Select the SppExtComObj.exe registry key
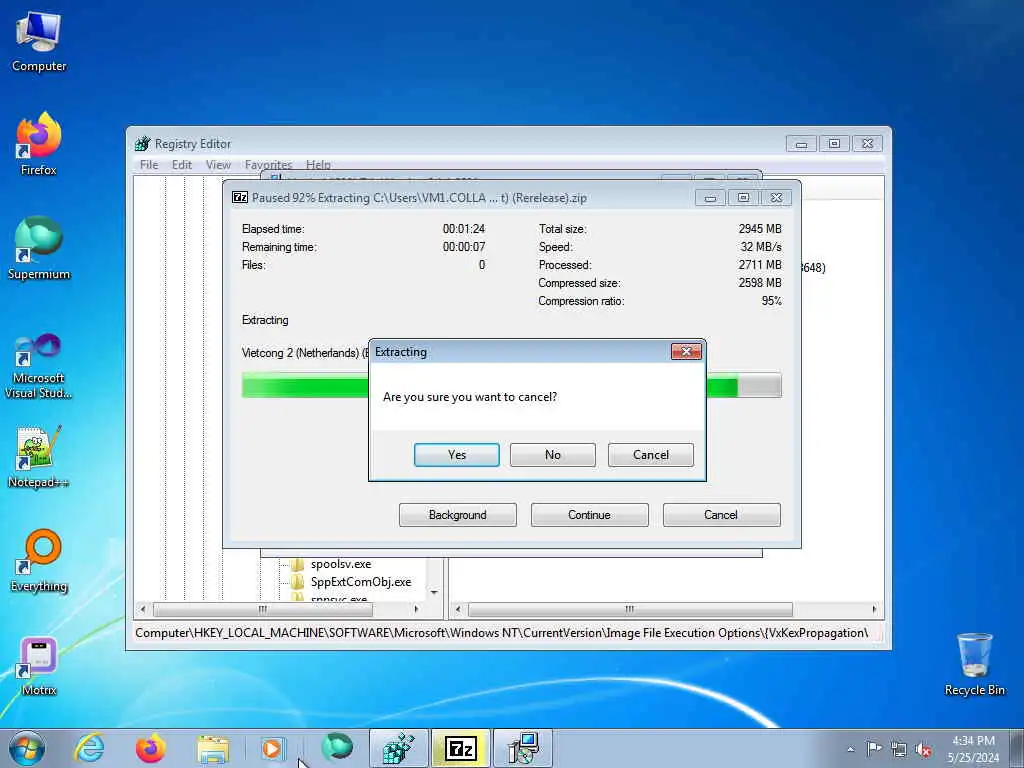The height and width of the screenshot is (768, 1024). tap(361, 582)
